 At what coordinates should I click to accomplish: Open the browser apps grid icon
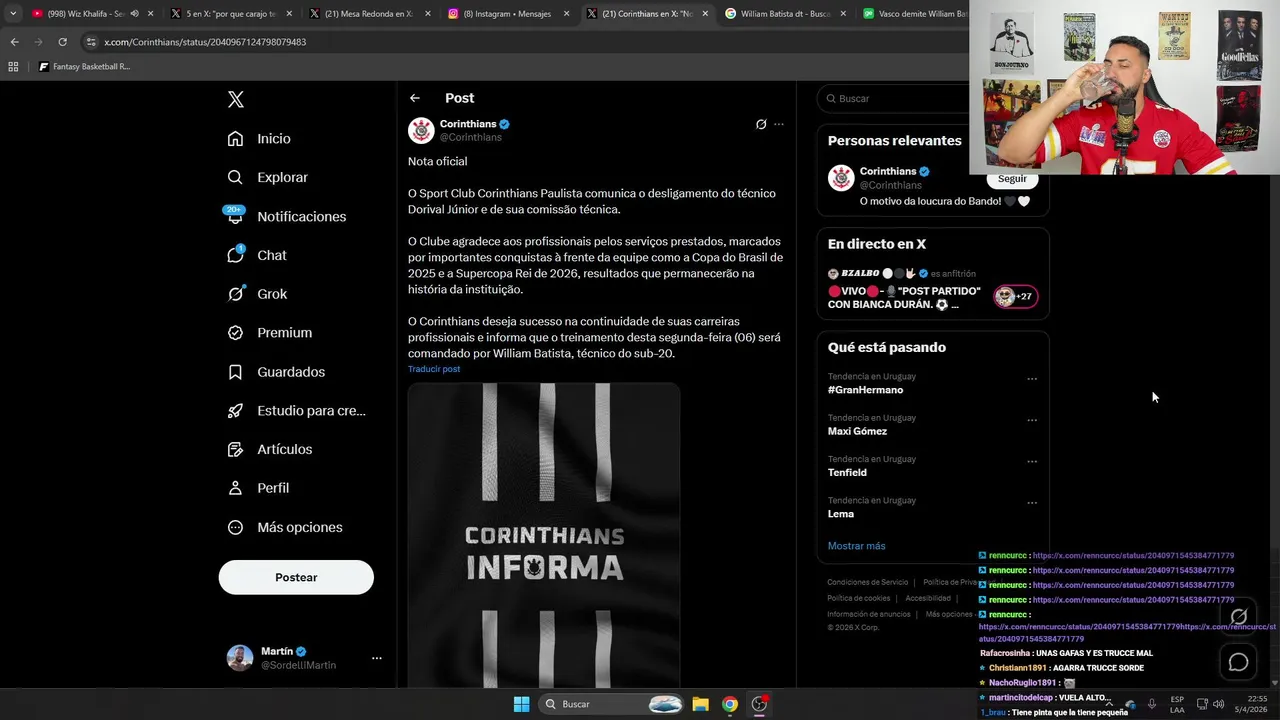13,67
